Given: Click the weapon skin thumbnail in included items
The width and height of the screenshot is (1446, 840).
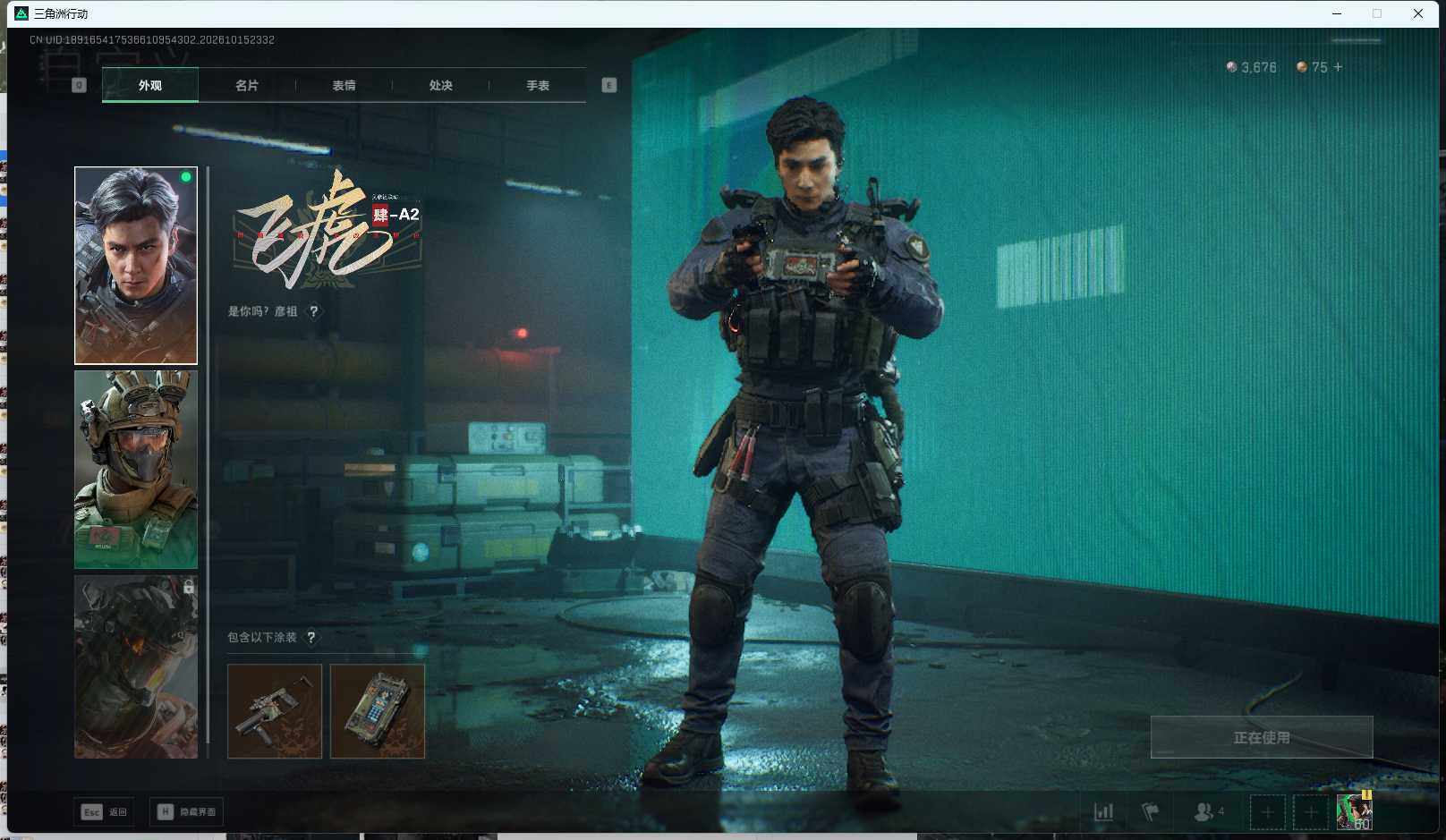Looking at the screenshot, I should point(275,711).
